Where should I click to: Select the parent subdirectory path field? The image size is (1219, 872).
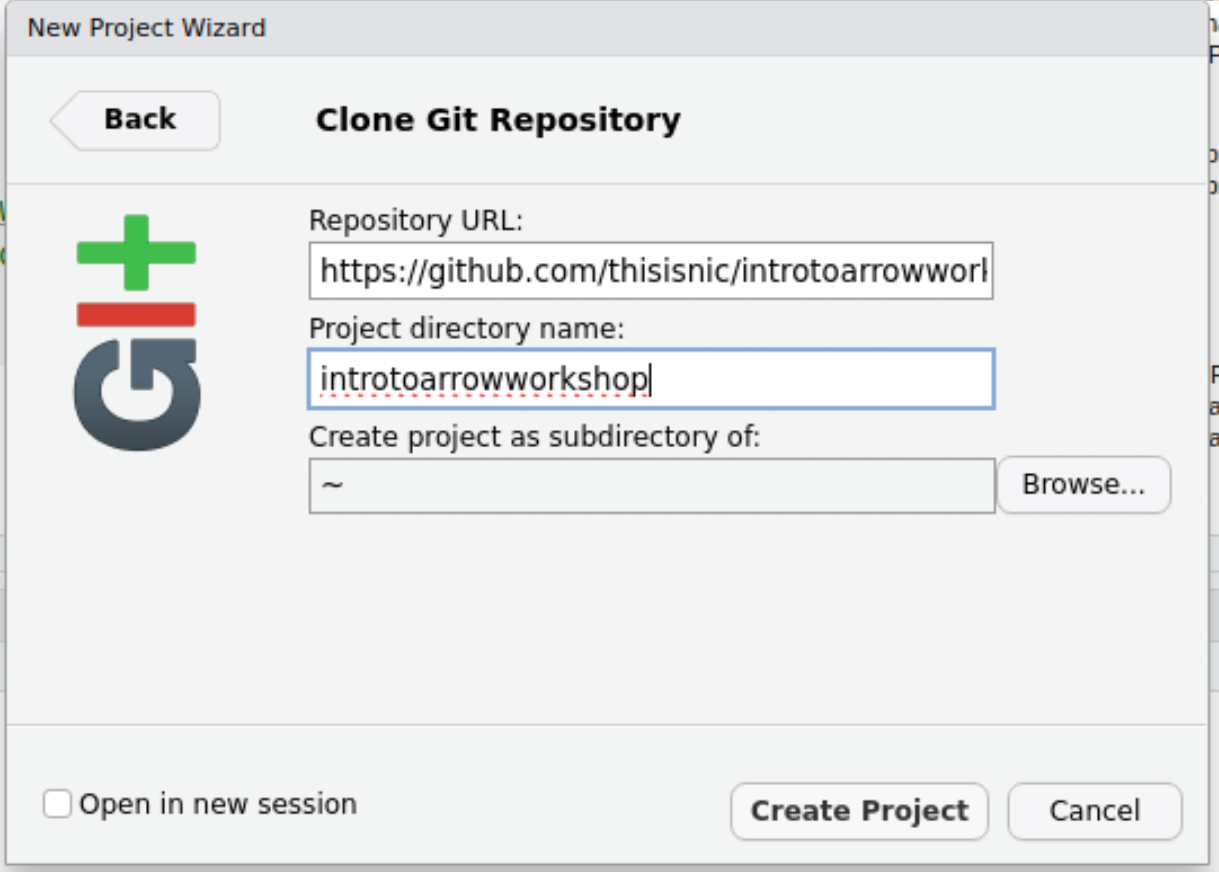pyautogui.click(x=652, y=486)
